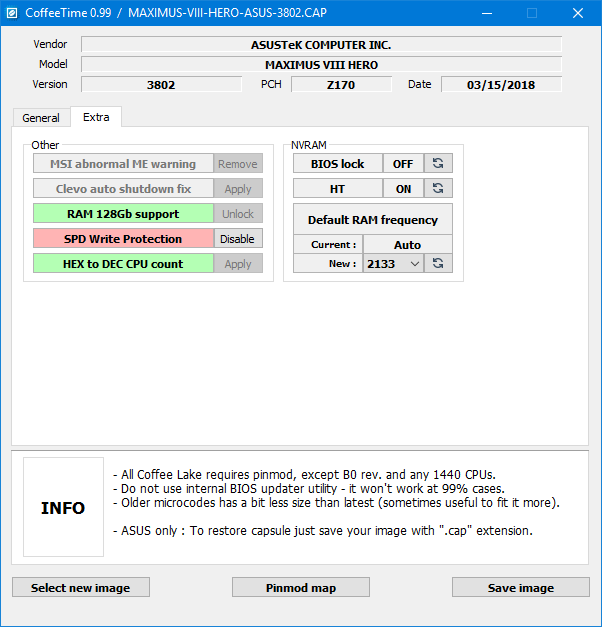Click the MSI abnormal ME warning label
The width and height of the screenshot is (602, 627).
point(123,164)
